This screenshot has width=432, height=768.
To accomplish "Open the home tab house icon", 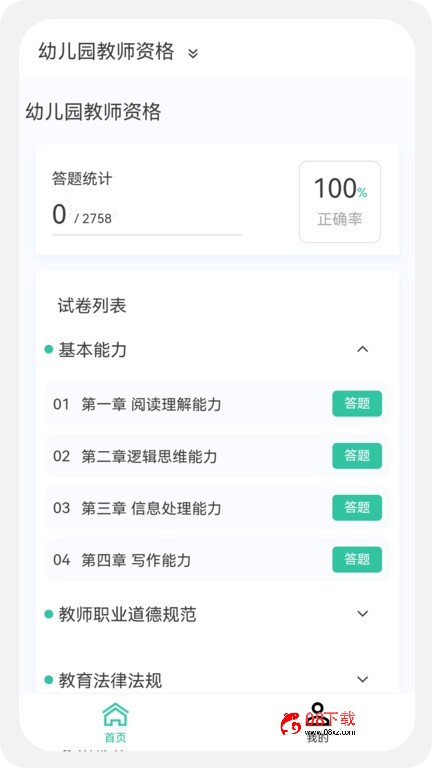I will click(116, 715).
